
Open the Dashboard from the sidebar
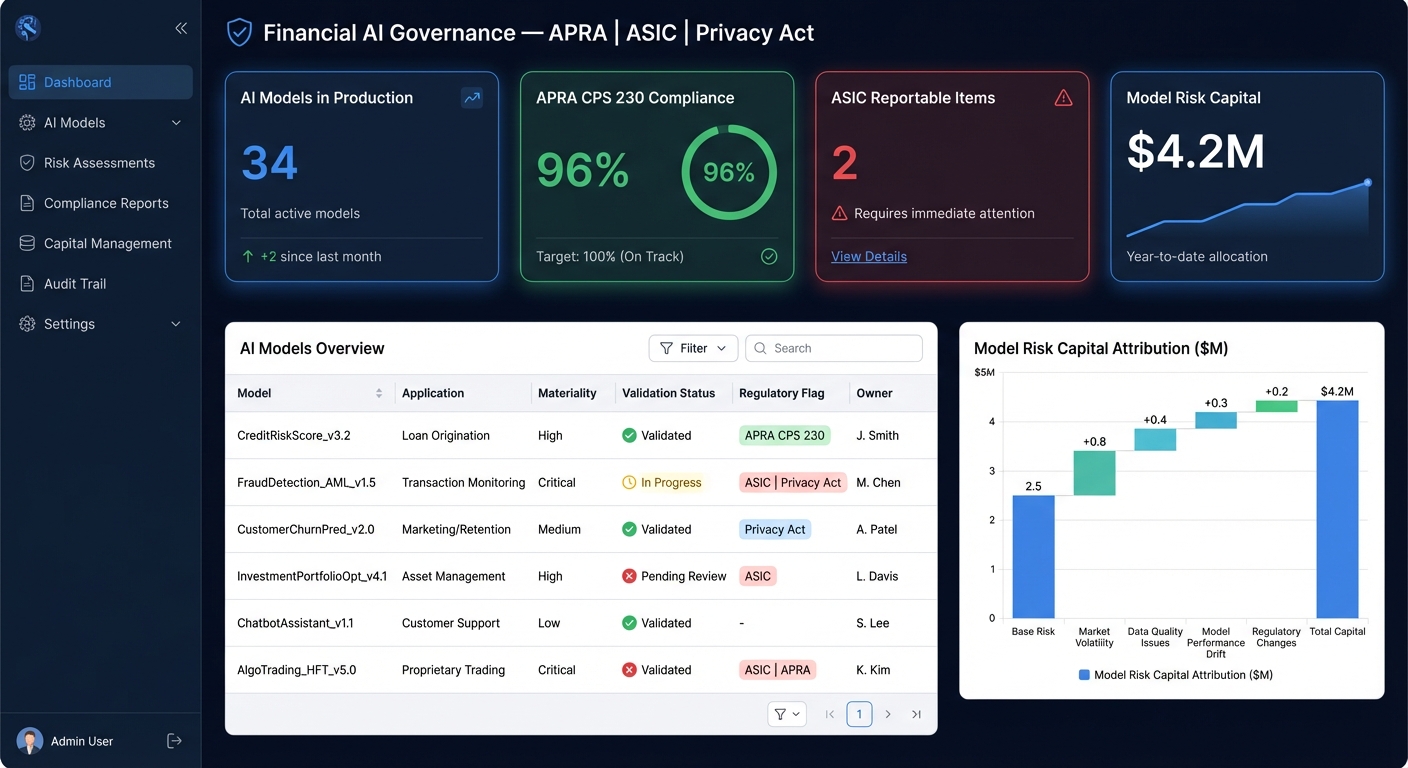click(78, 82)
